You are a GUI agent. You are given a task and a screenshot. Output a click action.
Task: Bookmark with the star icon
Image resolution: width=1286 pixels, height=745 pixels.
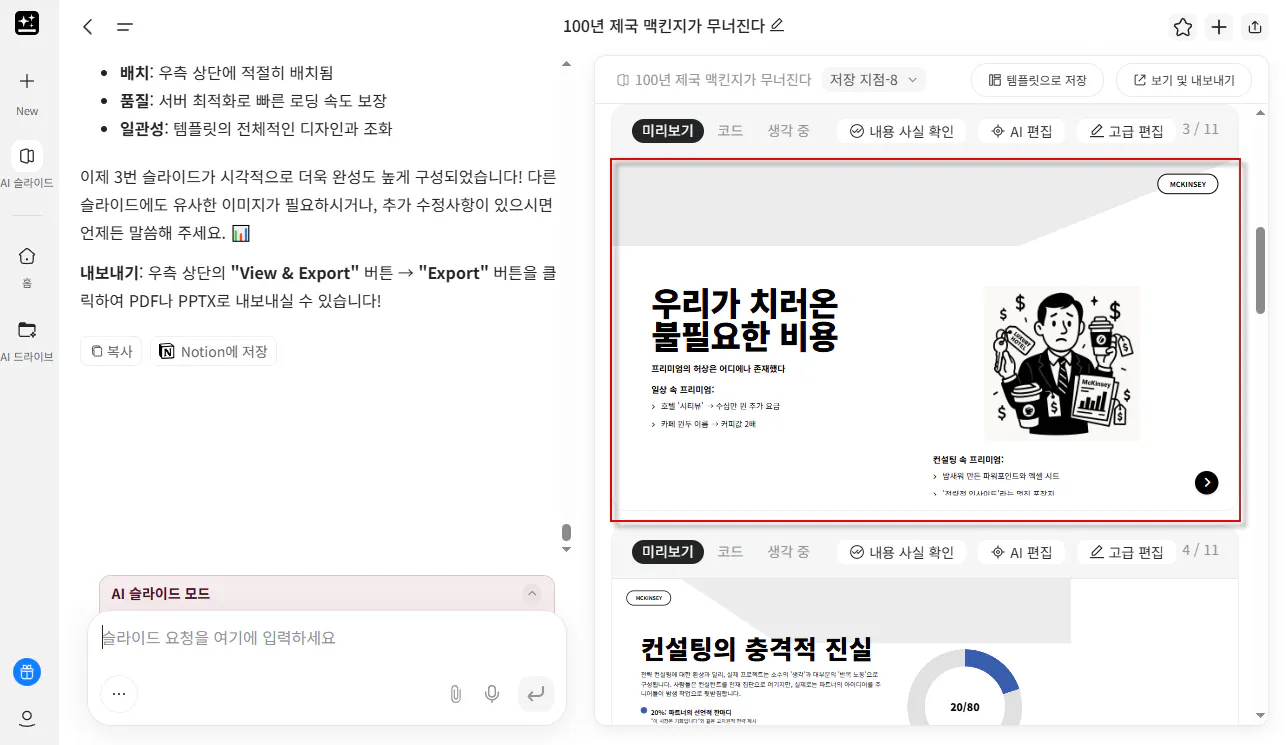click(x=1183, y=27)
